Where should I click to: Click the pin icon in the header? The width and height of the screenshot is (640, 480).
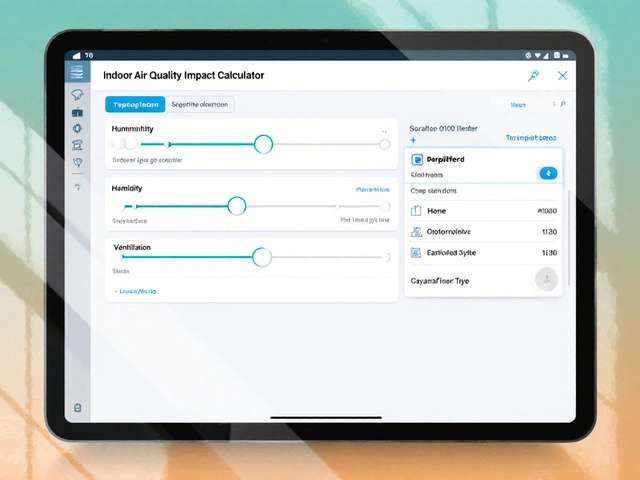click(533, 75)
